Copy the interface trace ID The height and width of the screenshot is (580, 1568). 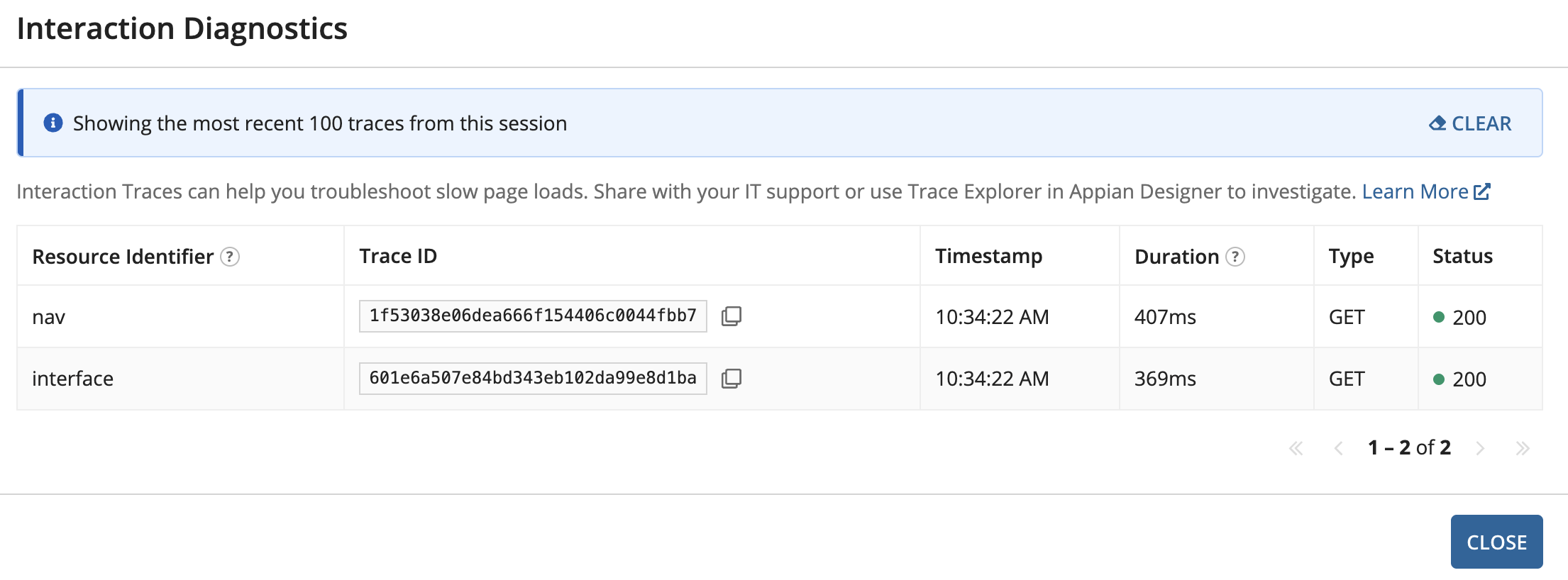point(731,379)
